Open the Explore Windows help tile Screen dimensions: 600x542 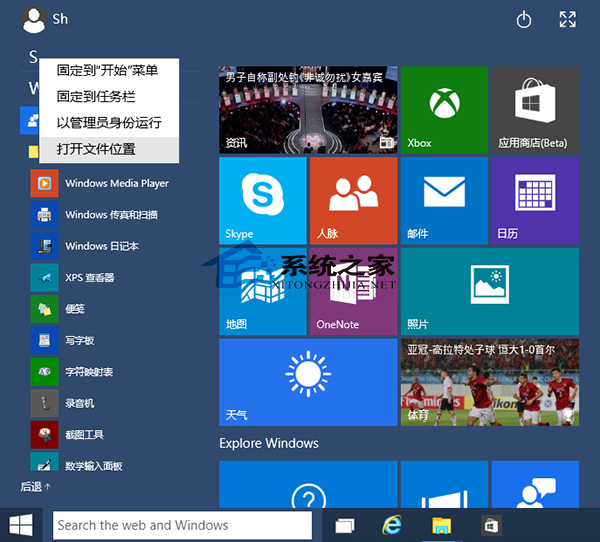pyautogui.click(x=308, y=484)
